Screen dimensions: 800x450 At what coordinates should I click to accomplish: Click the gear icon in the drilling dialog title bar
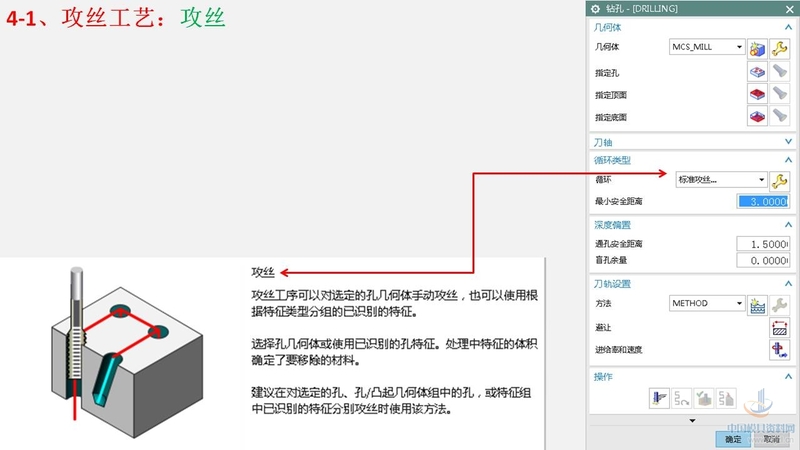click(x=595, y=9)
